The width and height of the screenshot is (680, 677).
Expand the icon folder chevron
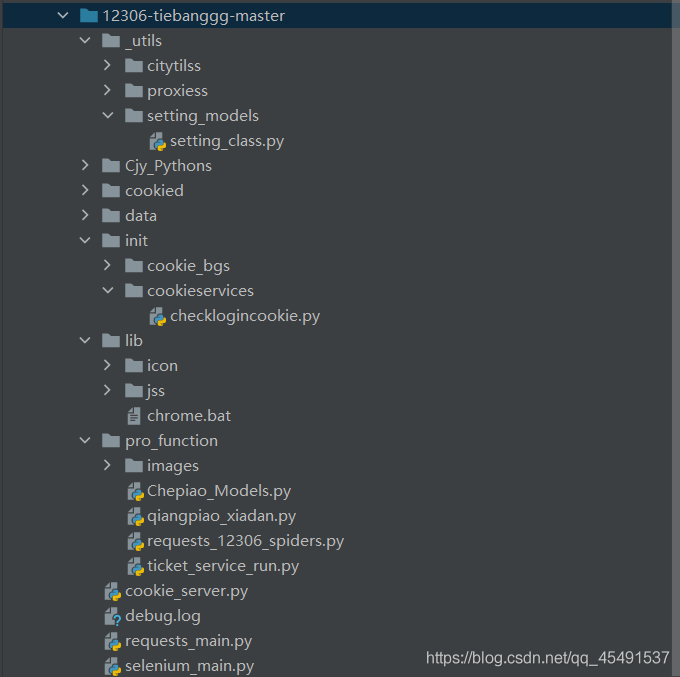107,366
